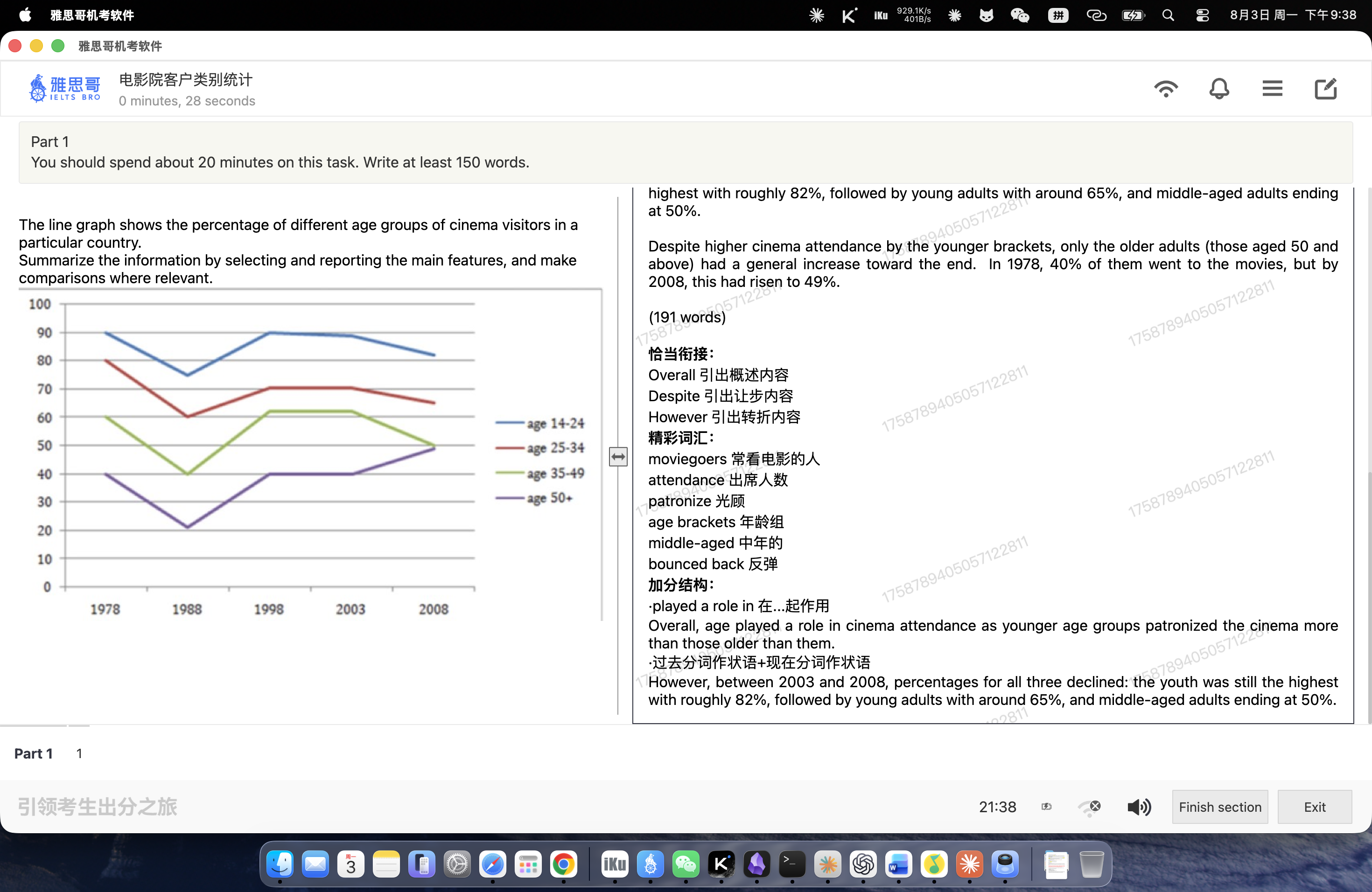Open WeChat in the menu bar
The image size is (1372, 892).
tap(1020, 15)
